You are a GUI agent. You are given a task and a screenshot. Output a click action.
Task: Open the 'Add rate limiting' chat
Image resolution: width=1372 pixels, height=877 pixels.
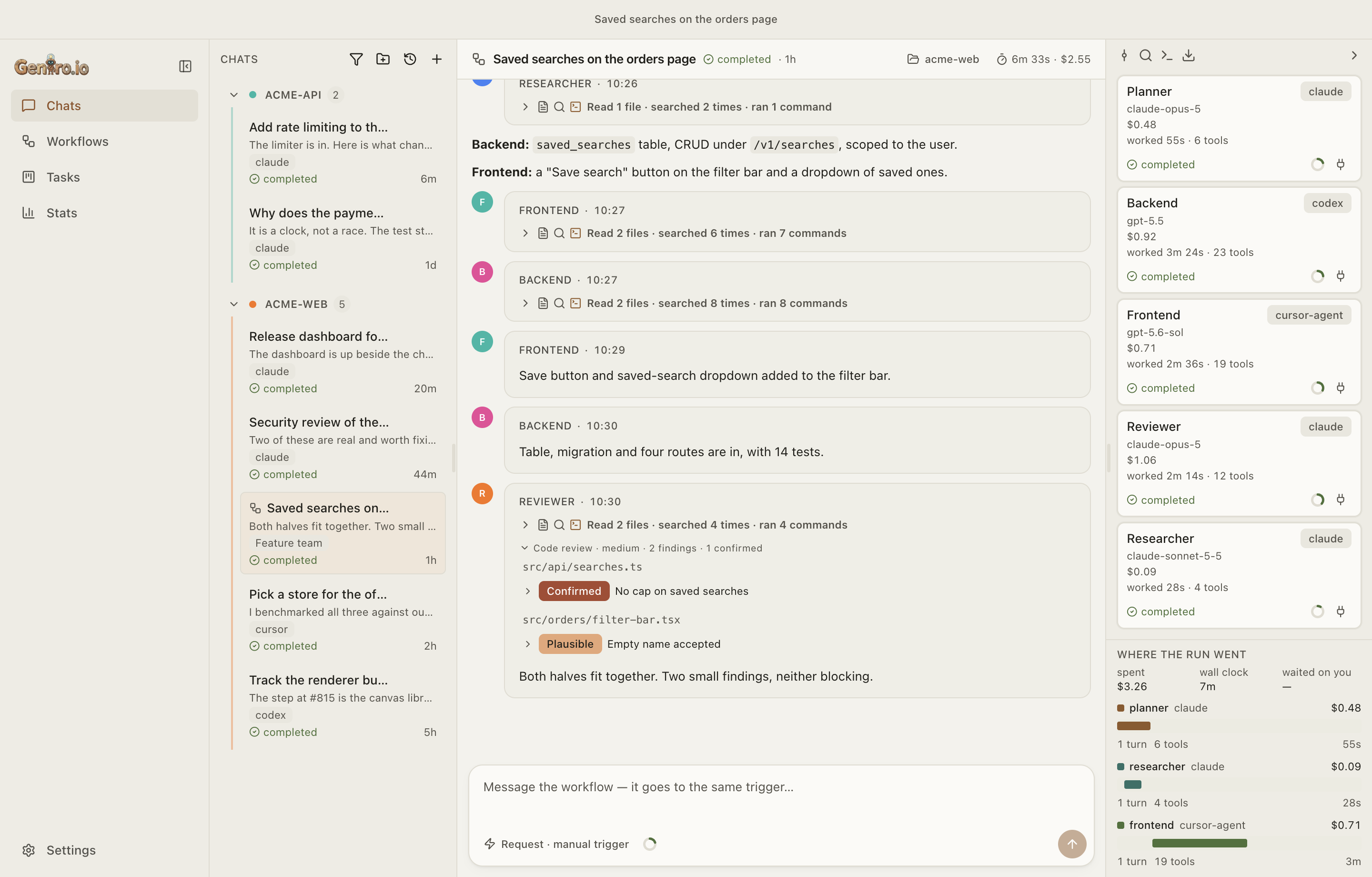[x=343, y=152]
